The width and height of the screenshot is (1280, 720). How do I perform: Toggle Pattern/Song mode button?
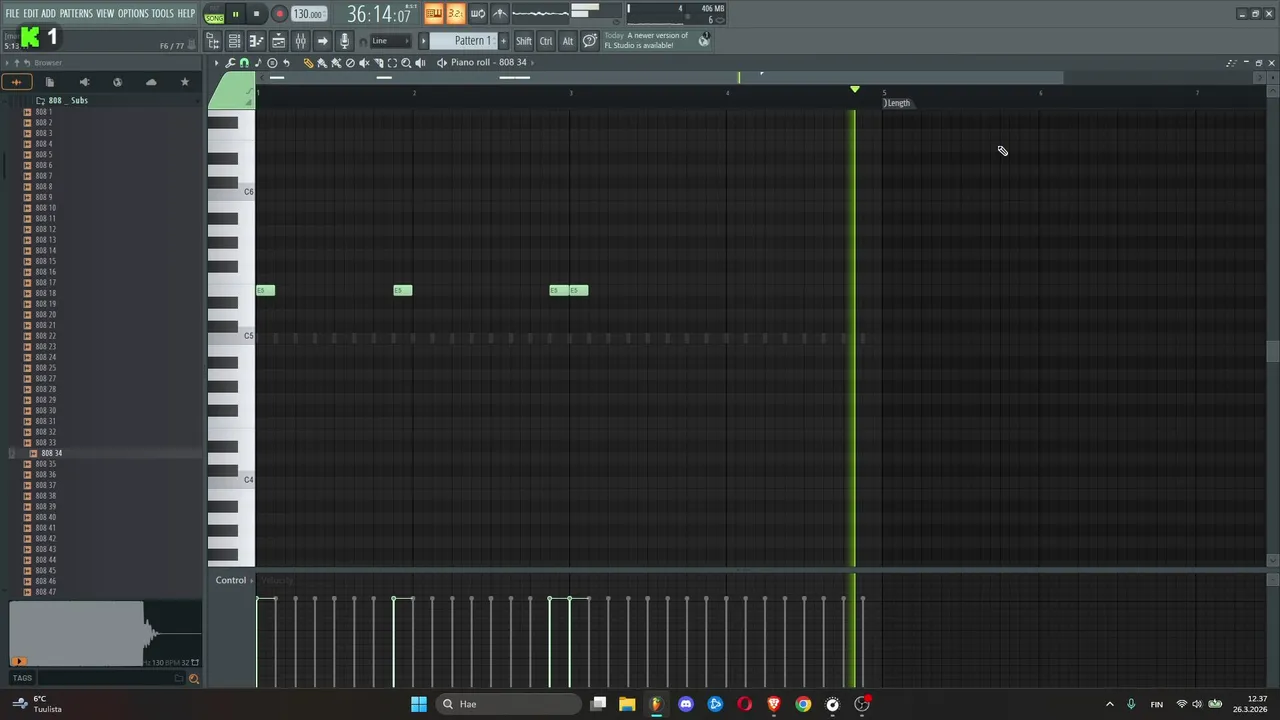coord(214,14)
